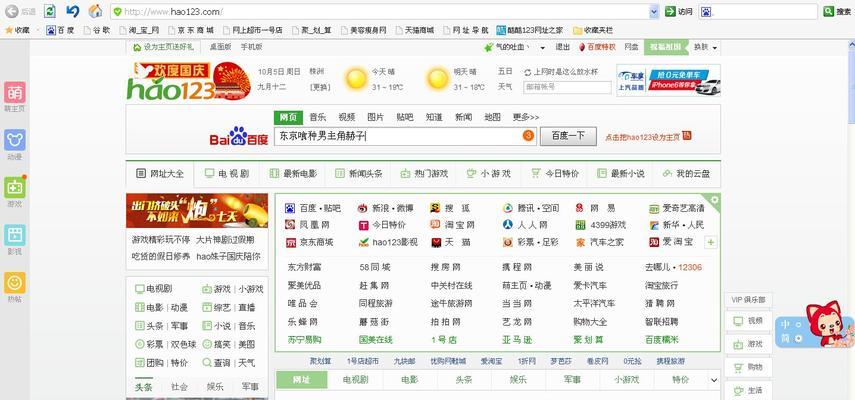Click the 退出 logout link
Viewport: 855px width, 400px height.
(562, 47)
